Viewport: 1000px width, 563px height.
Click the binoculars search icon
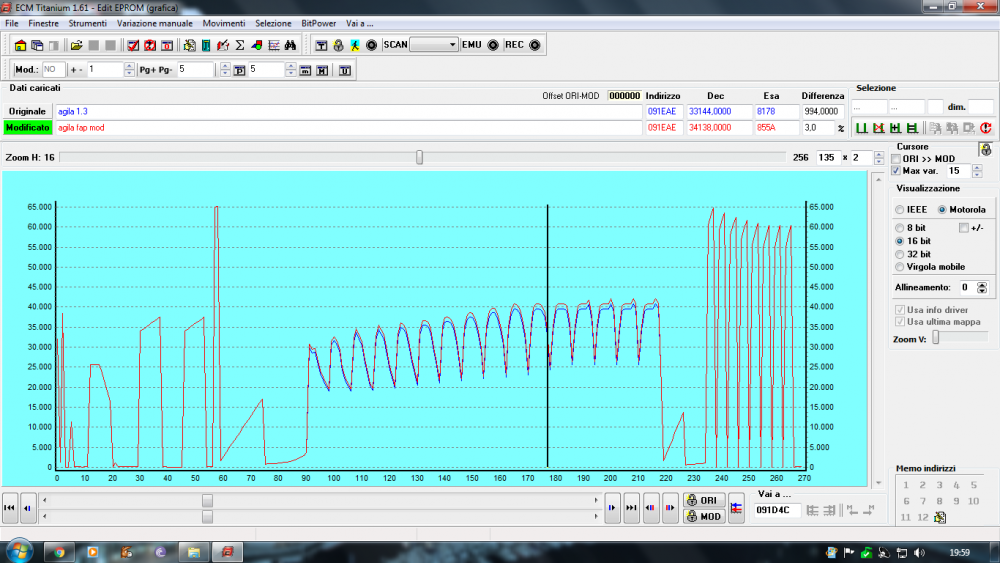coord(290,45)
